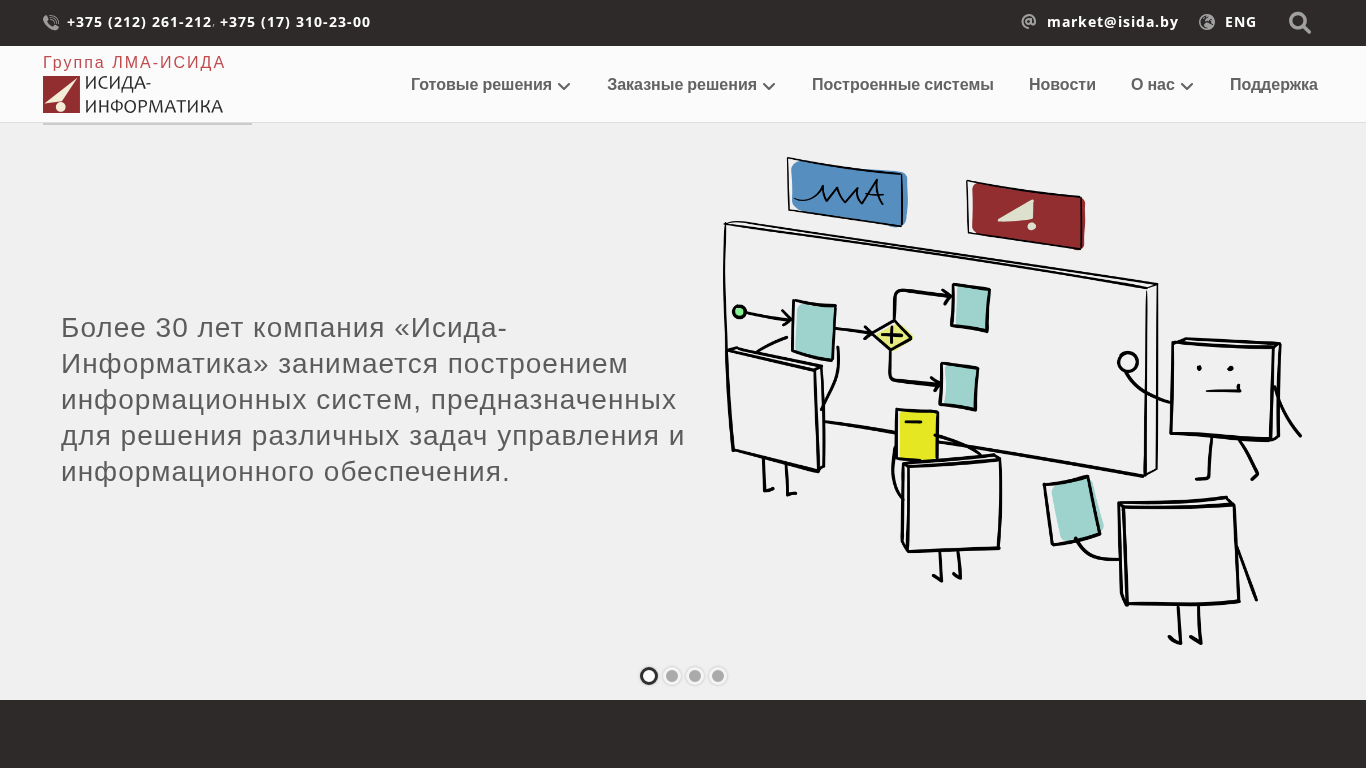Expand chevron next to Готовые решения

(564, 86)
